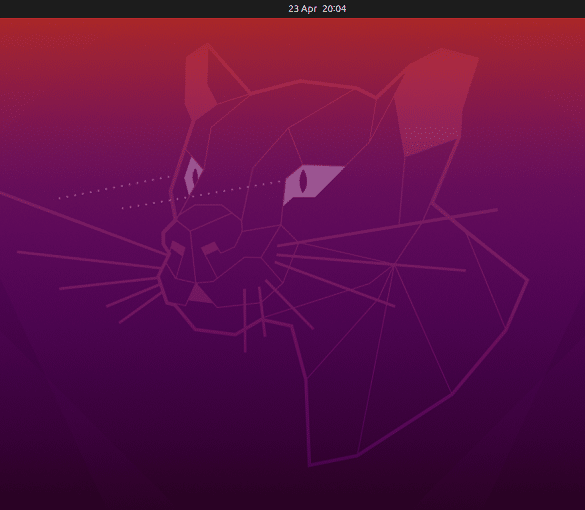Viewport: 585px width, 510px height.
Task: Open the clock showing 23 Apr 20:04
Action: (317, 9)
